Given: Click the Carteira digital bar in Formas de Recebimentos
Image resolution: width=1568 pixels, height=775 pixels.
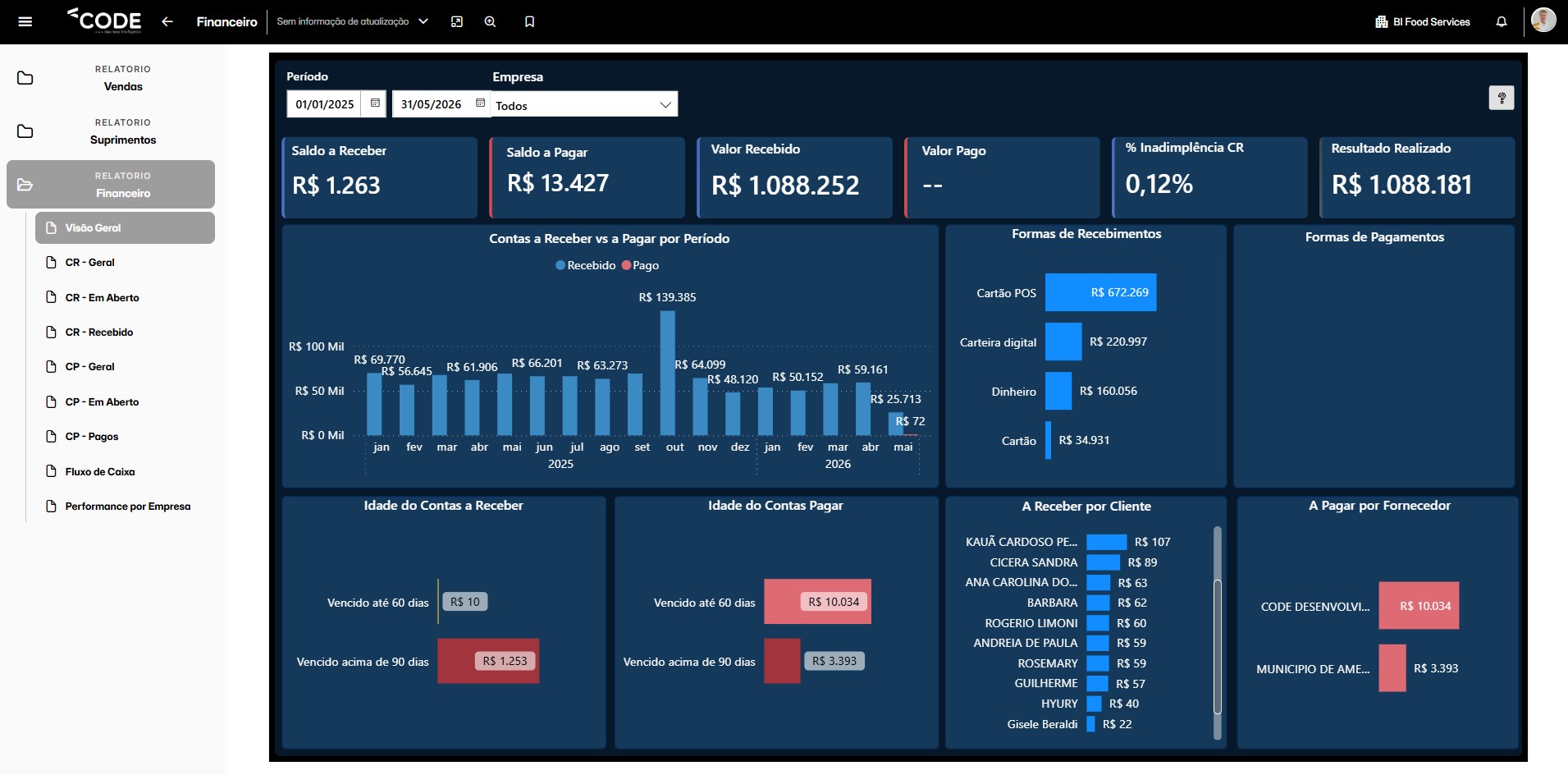Looking at the screenshot, I should tap(1063, 342).
